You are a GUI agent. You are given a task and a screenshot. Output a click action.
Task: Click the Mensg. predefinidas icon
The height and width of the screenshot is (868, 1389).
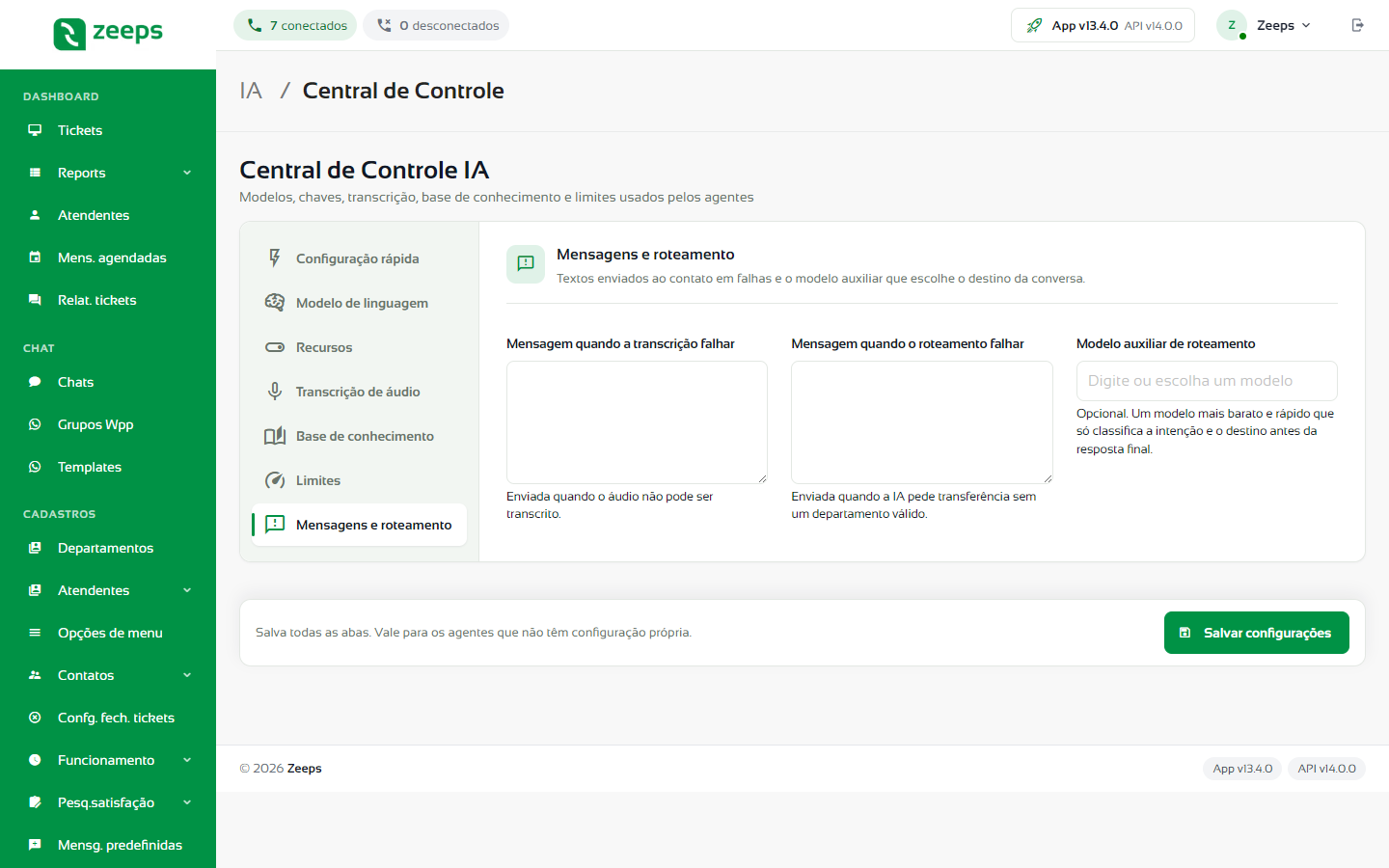(x=35, y=845)
